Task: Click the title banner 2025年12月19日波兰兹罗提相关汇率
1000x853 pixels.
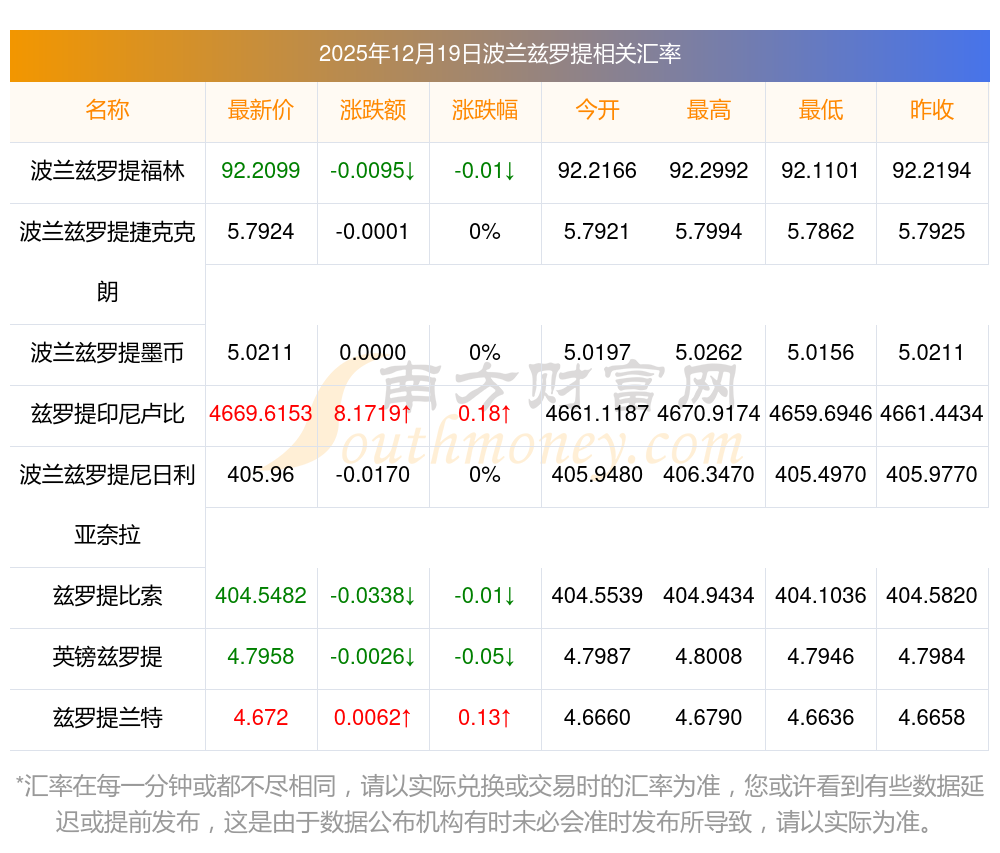Action: [x=499, y=54]
